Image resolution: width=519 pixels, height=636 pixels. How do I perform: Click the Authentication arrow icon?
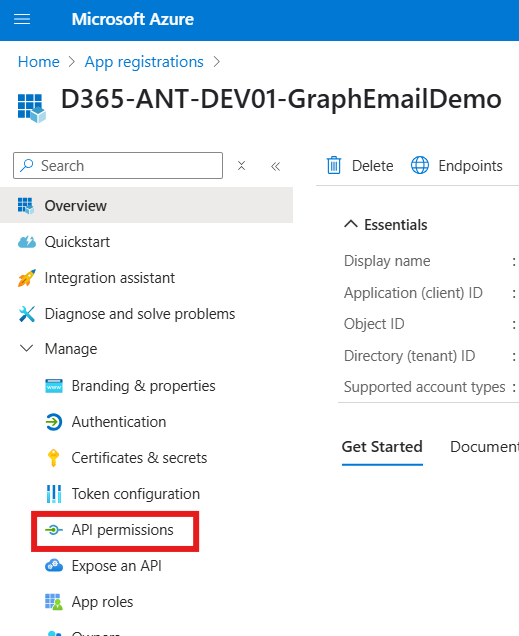click(54, 422)
